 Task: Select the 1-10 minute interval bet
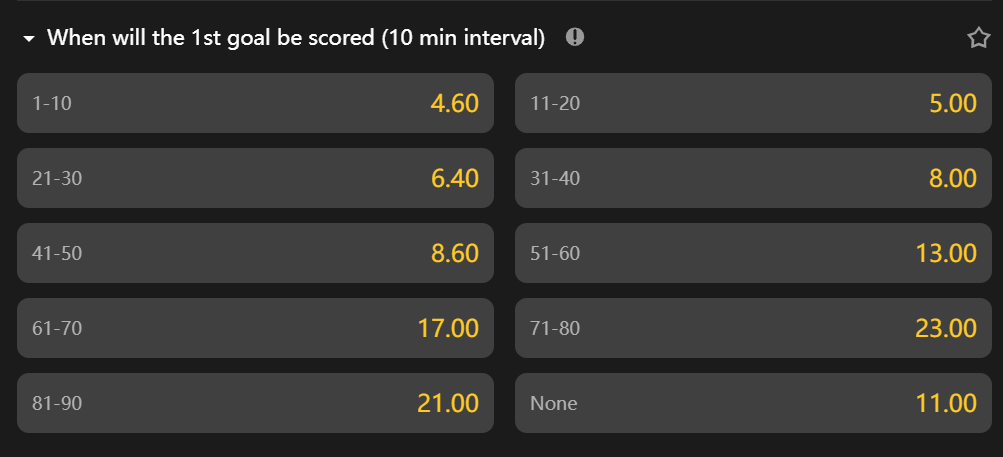(255, 103)
